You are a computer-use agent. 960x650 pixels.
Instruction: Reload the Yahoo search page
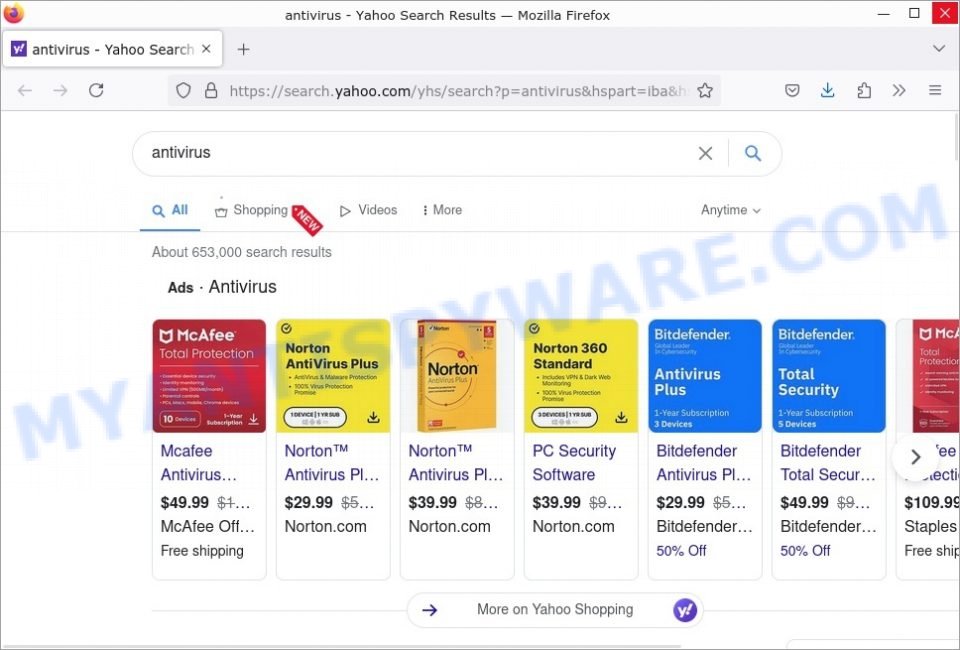(x=96, y=91)
